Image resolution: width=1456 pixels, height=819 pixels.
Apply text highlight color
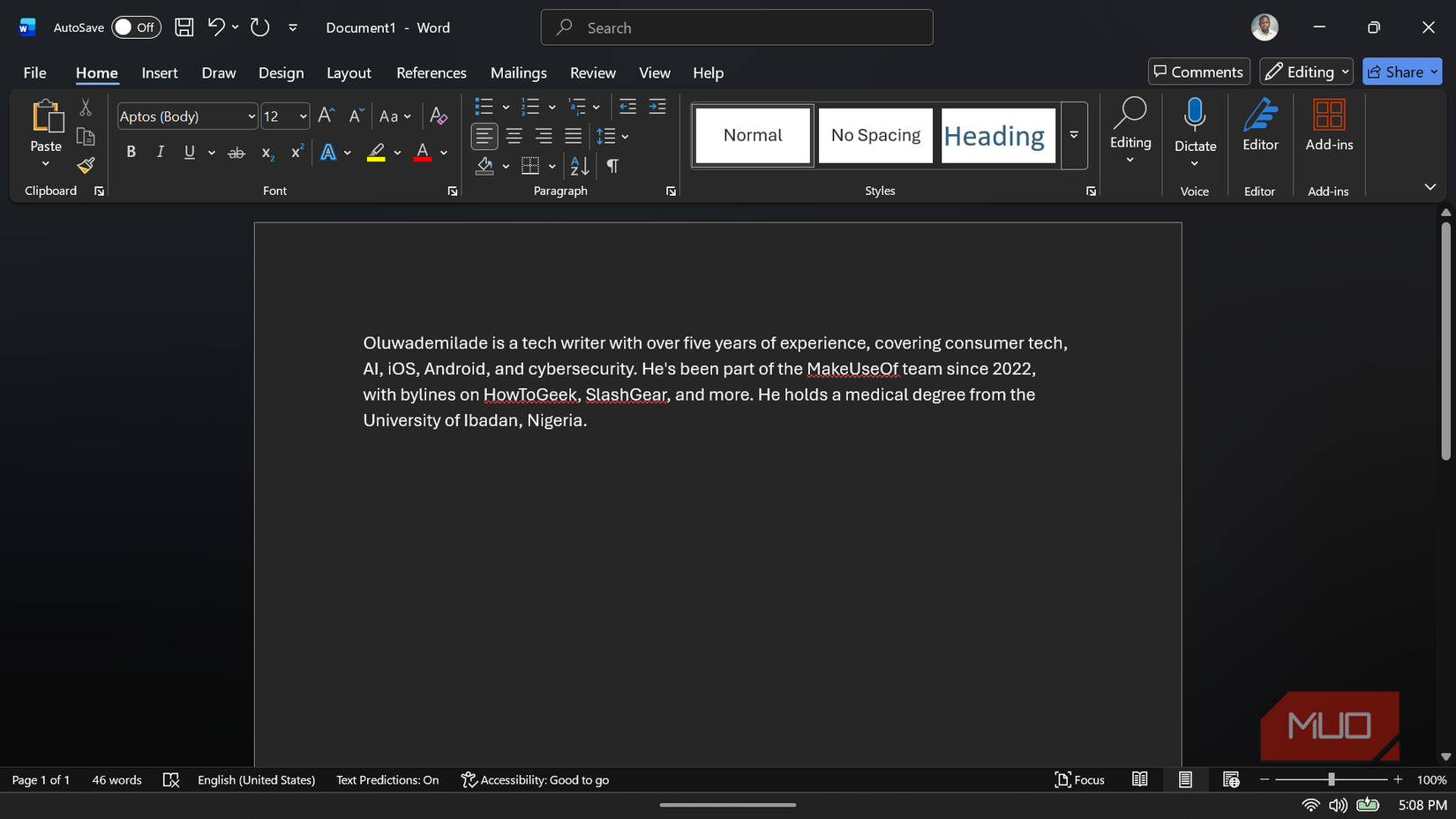click(375, 152)
